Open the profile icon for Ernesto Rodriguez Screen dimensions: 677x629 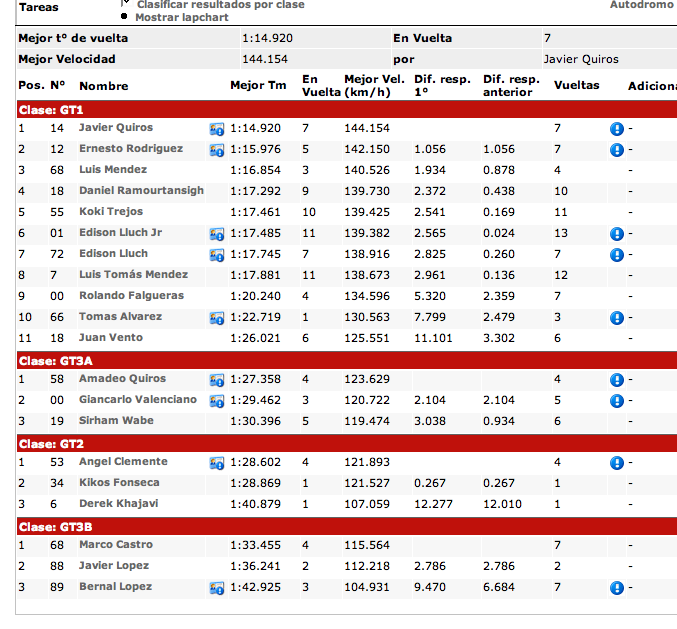point(216,150)
